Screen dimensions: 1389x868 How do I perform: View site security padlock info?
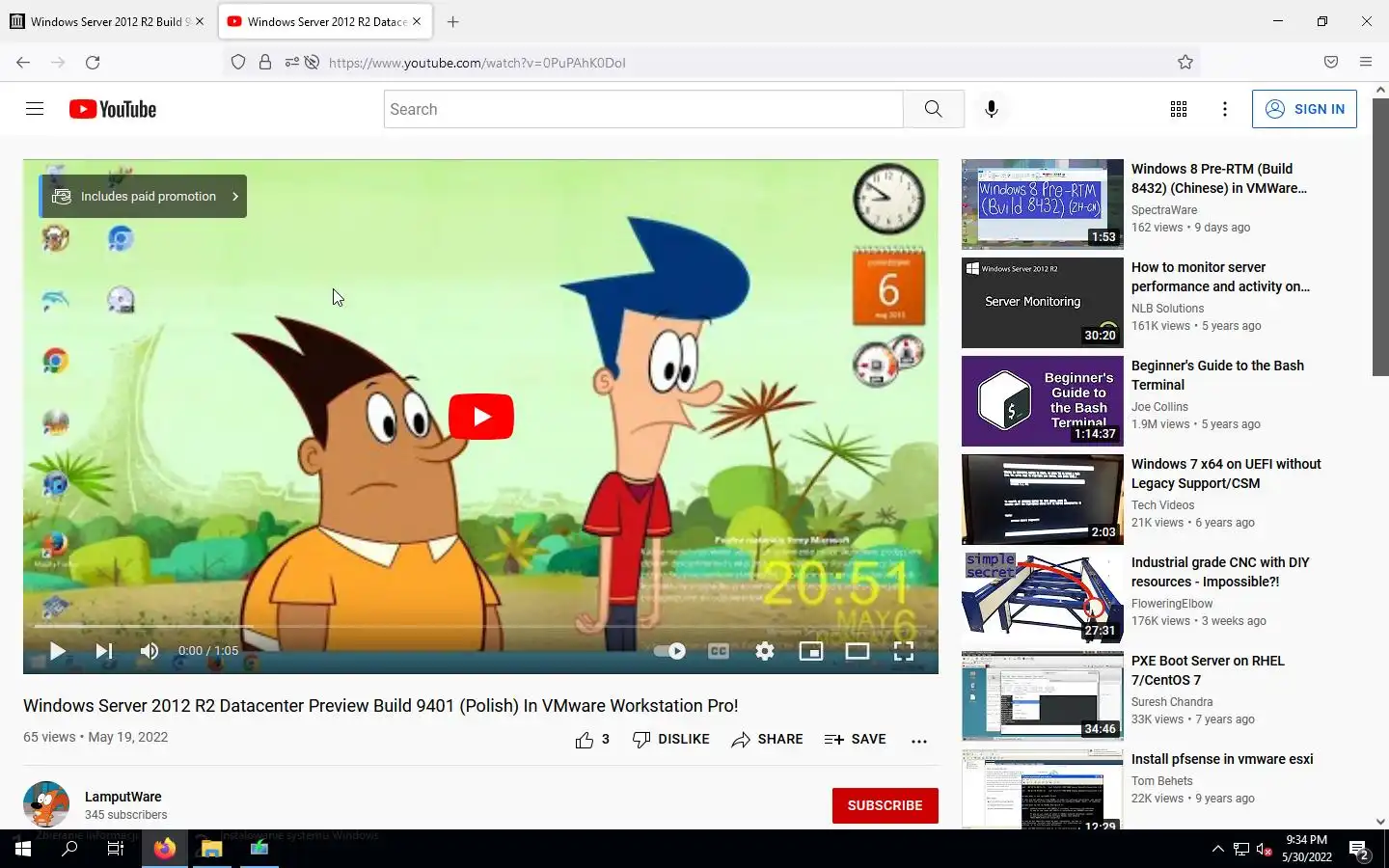point(265,63)
